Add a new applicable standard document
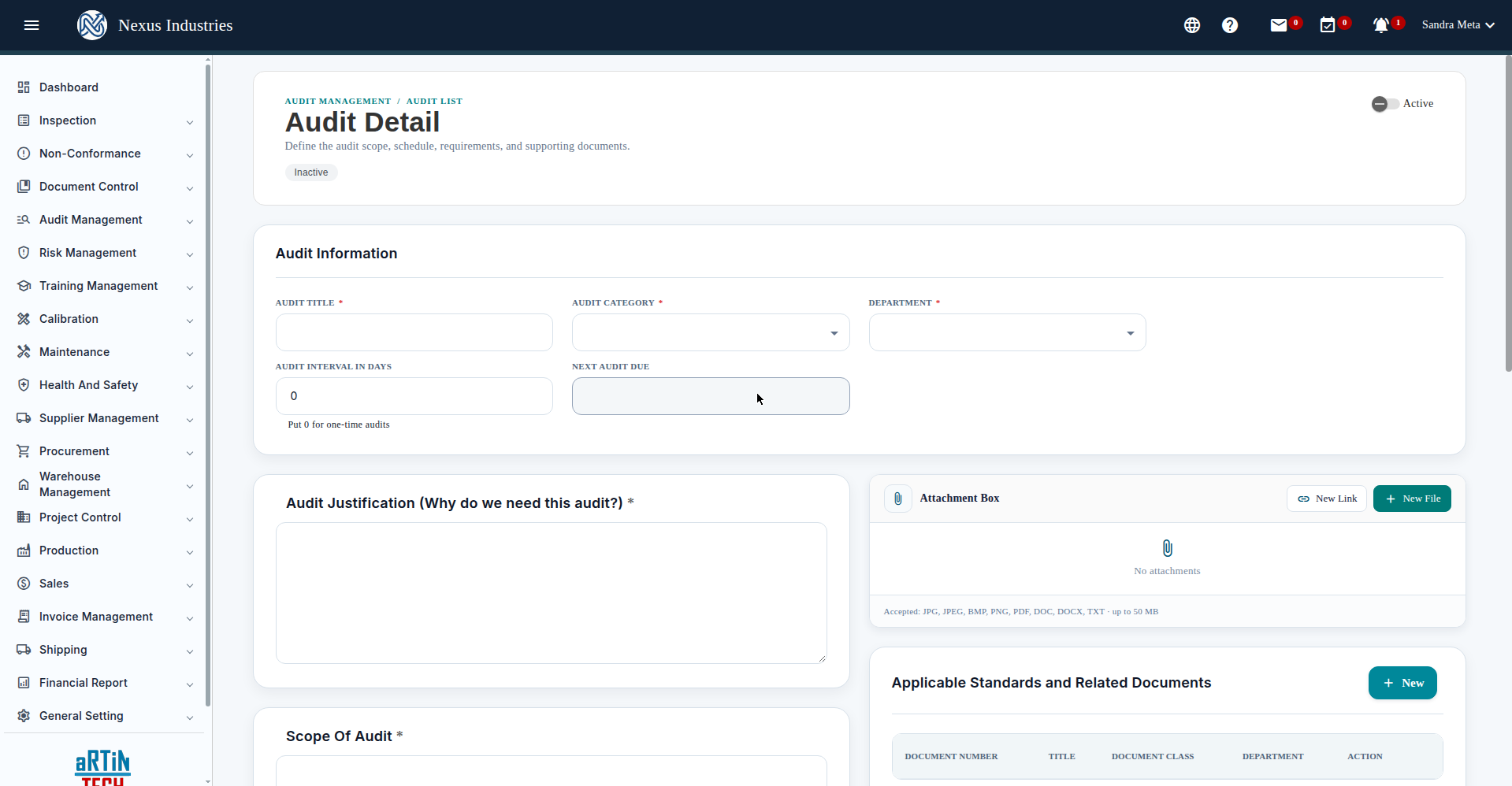The height and width of the screenshot is (786, 1512). (1402, 683)
